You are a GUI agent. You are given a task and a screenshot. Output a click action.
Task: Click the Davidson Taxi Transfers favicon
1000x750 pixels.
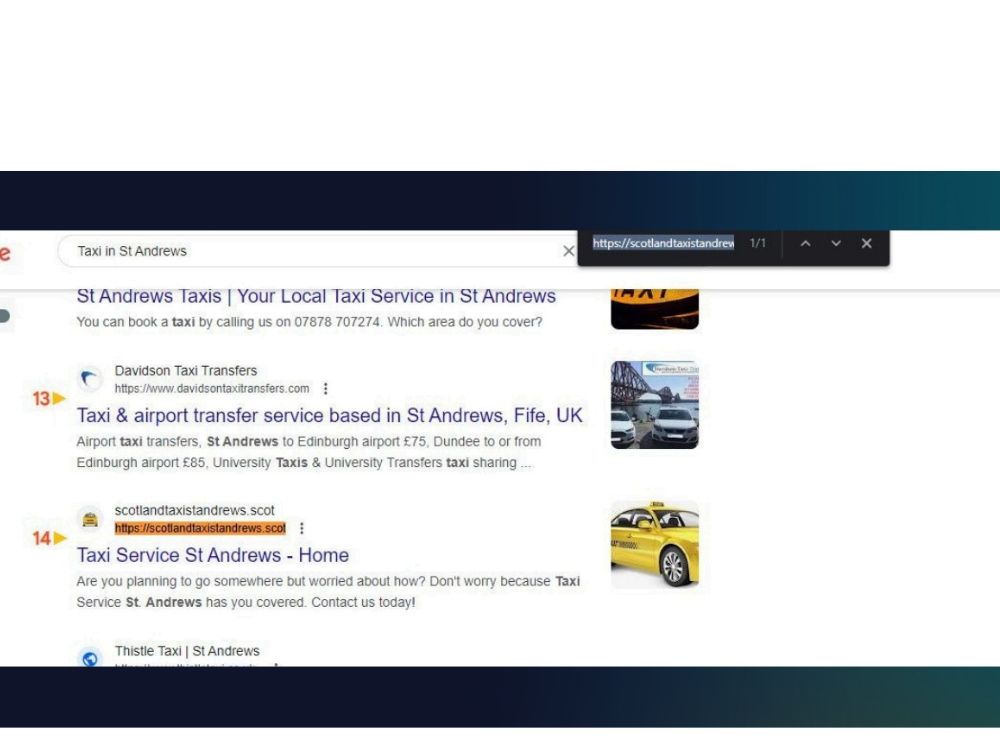coord(90,379)
